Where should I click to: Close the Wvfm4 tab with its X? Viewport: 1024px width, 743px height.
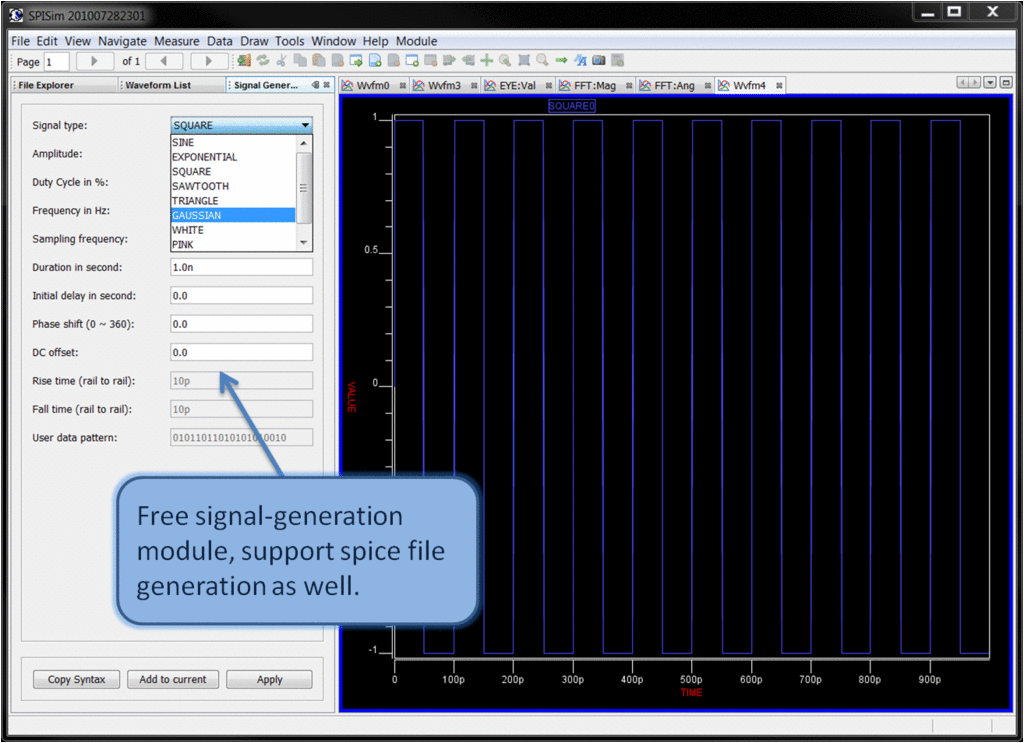[x=779, y=86]
